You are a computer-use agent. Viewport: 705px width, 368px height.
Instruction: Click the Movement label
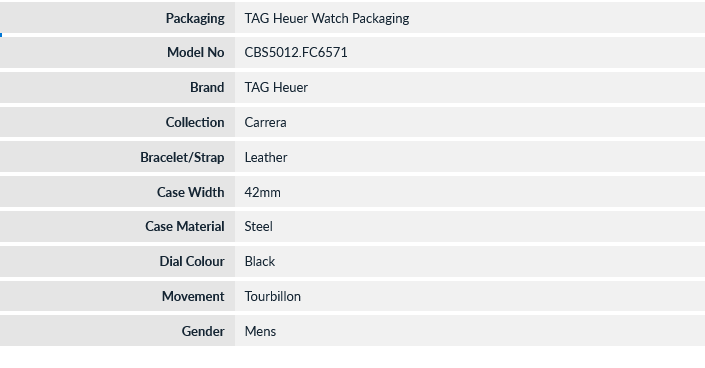(193, 296)
